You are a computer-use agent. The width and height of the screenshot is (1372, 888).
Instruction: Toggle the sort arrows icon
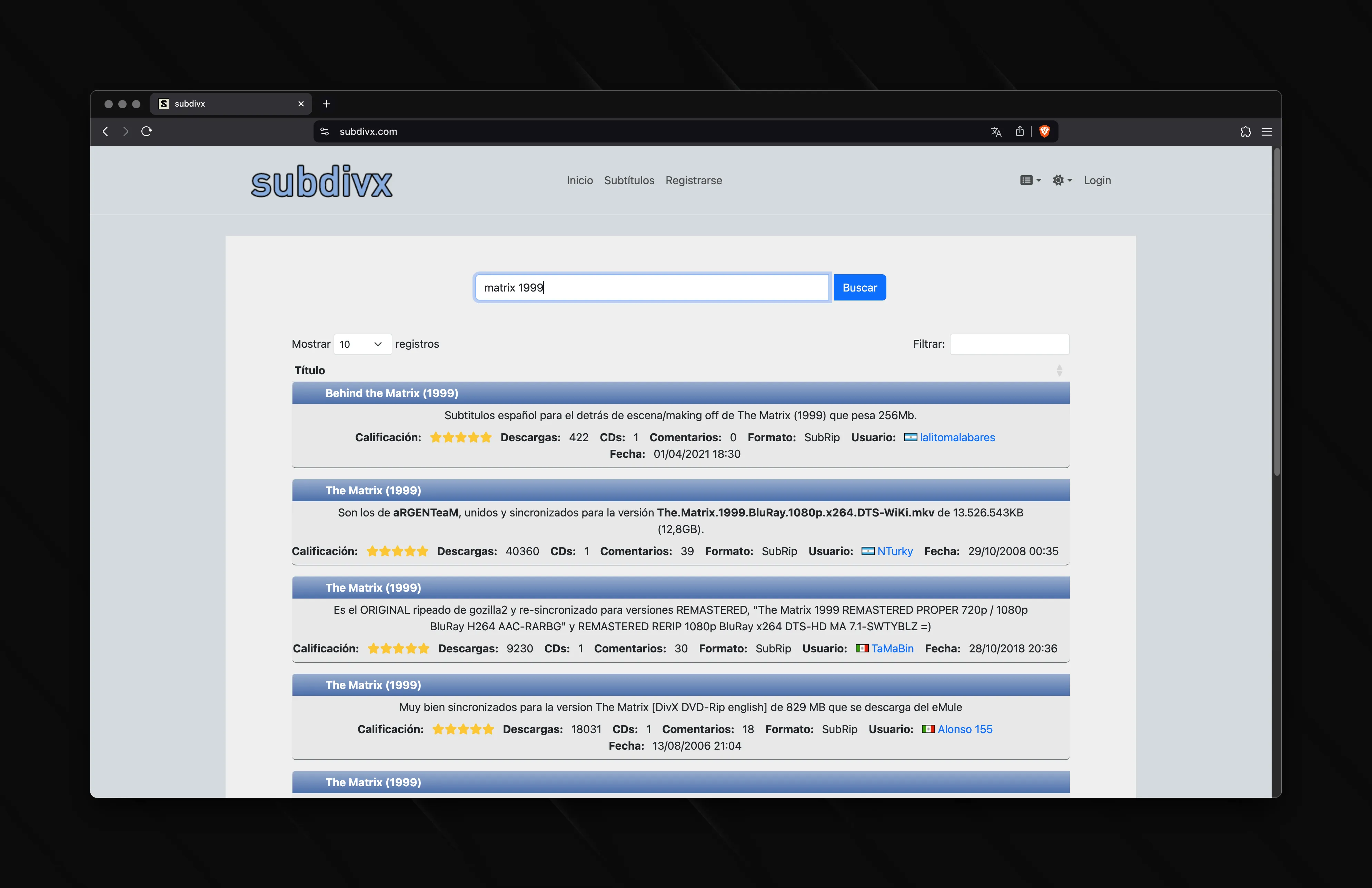(1059, 370)
